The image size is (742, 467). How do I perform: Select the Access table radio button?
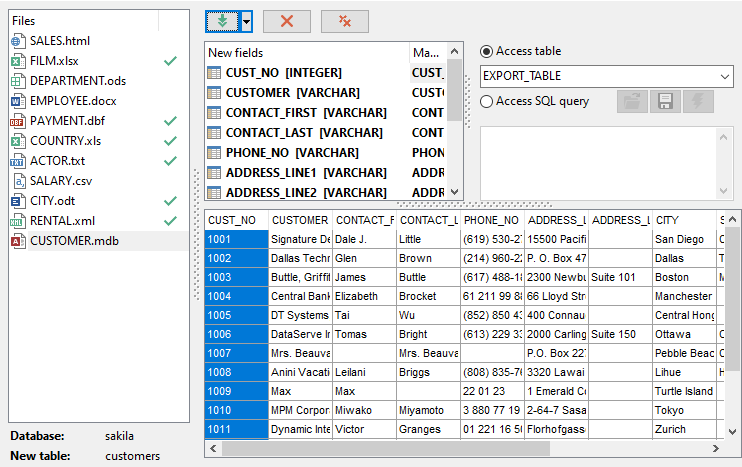point(487,52)
